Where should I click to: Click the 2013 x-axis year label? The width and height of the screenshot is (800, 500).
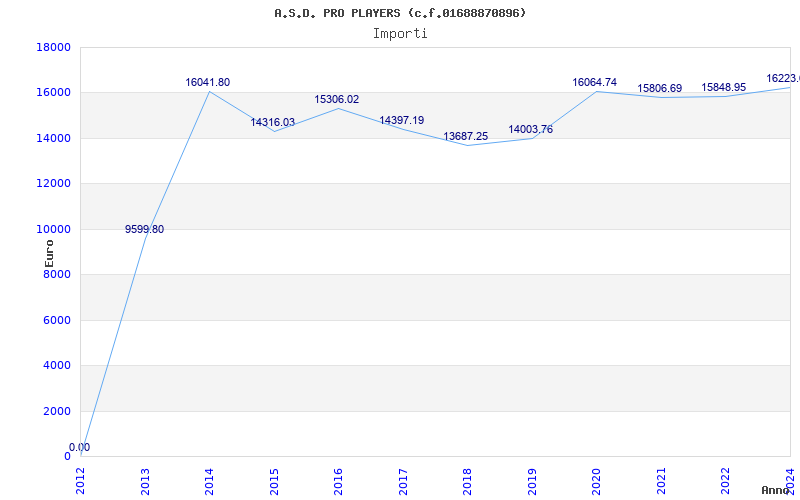145,482
